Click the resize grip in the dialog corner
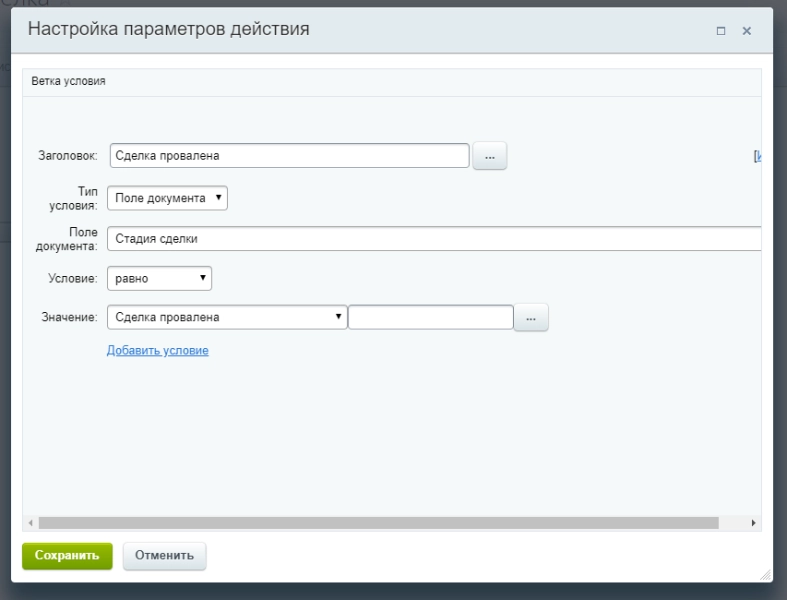787x600 pixels. tap(765, 575)
